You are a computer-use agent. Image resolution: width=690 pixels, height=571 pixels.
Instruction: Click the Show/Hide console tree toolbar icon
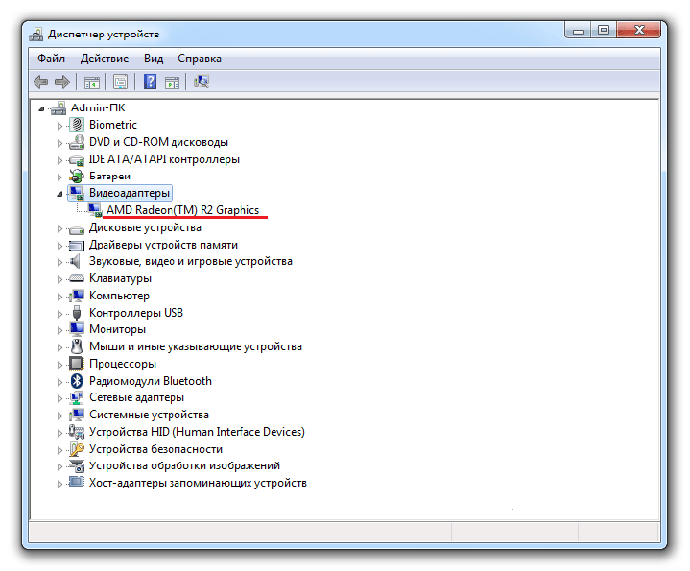(92, 82)
